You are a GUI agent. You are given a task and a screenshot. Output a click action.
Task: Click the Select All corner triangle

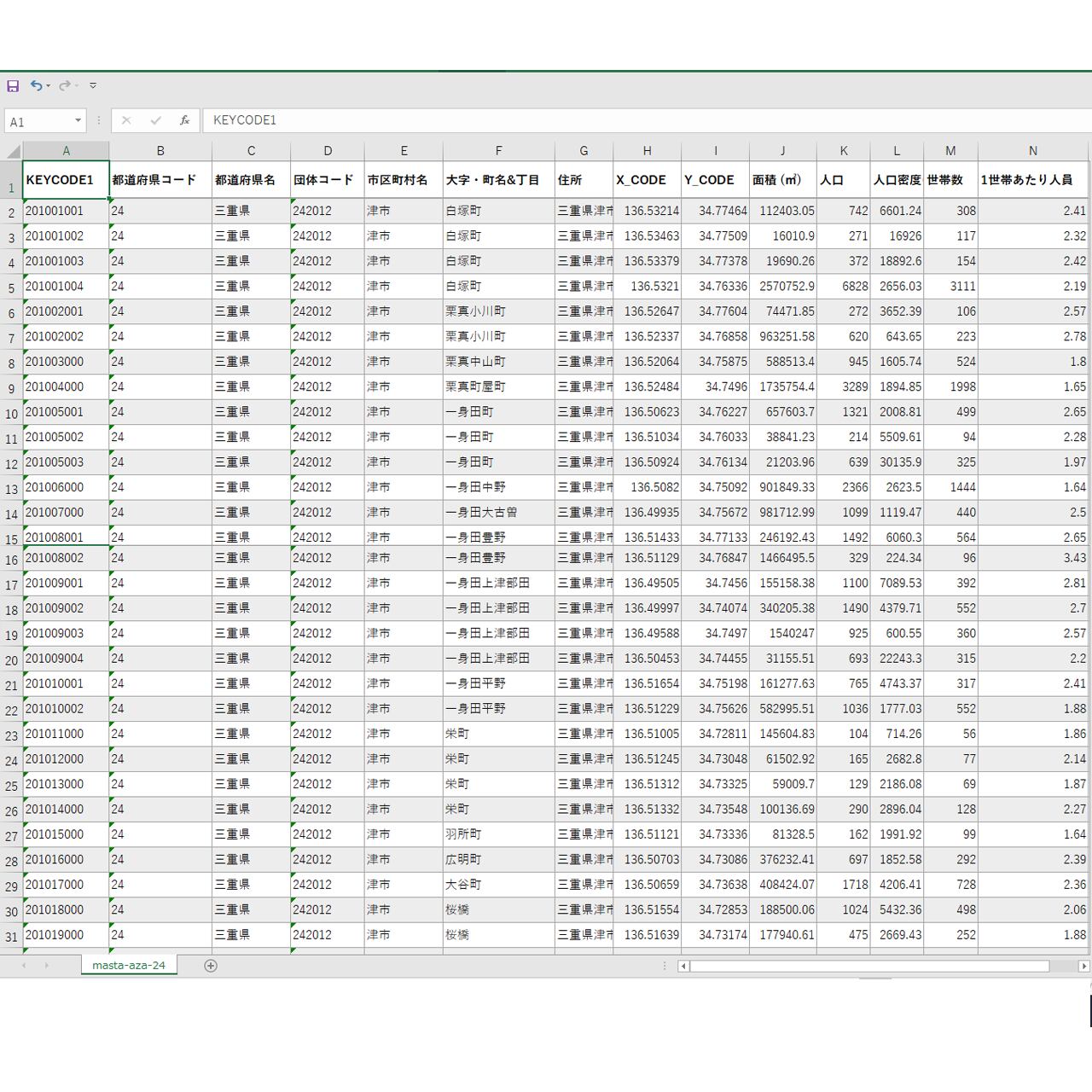pyautogui.click(x=13, y=152)
